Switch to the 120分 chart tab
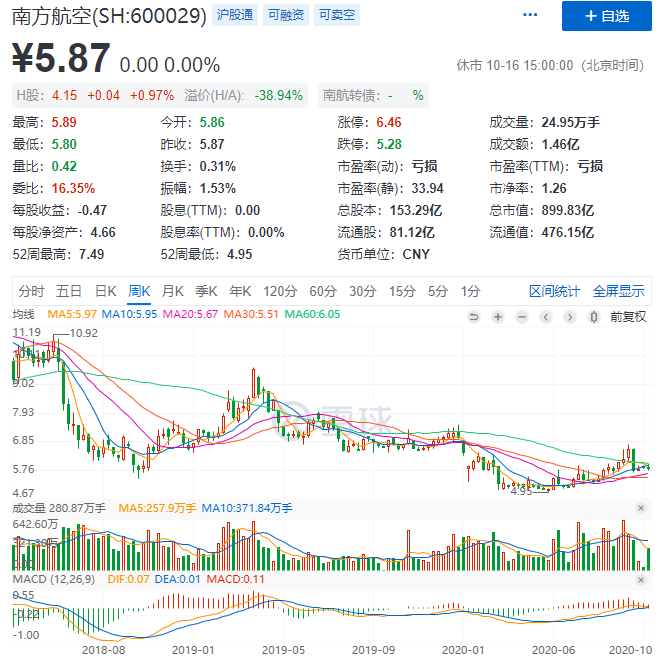The image size is (660, 658). point(280,291)
